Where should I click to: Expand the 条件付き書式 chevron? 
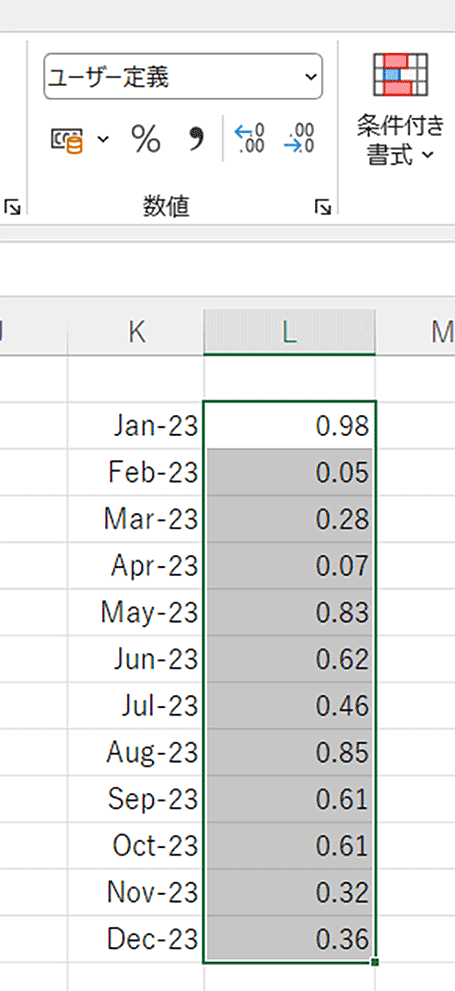[x=428, y=155]
